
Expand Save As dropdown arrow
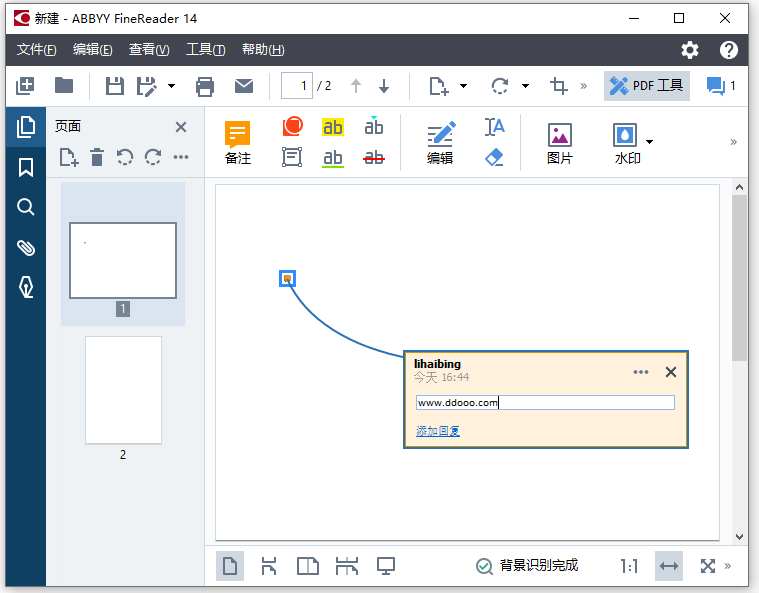click(x=171, y=86)
